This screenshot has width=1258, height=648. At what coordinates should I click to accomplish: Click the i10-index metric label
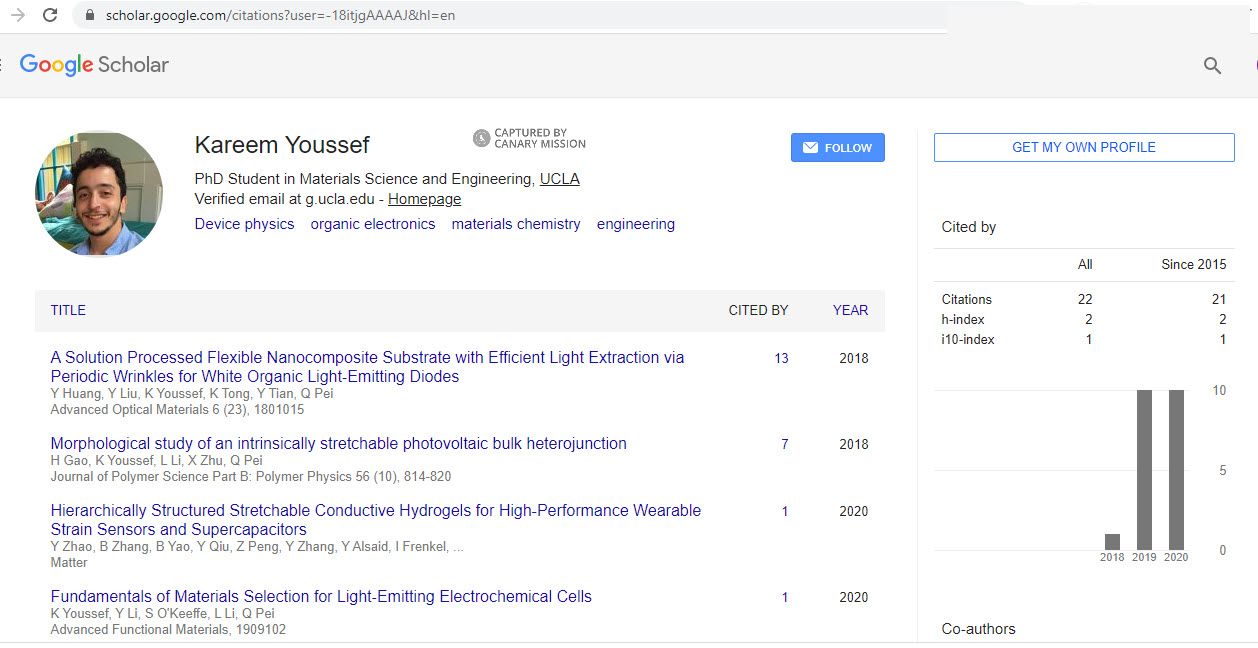click(968, 339)
